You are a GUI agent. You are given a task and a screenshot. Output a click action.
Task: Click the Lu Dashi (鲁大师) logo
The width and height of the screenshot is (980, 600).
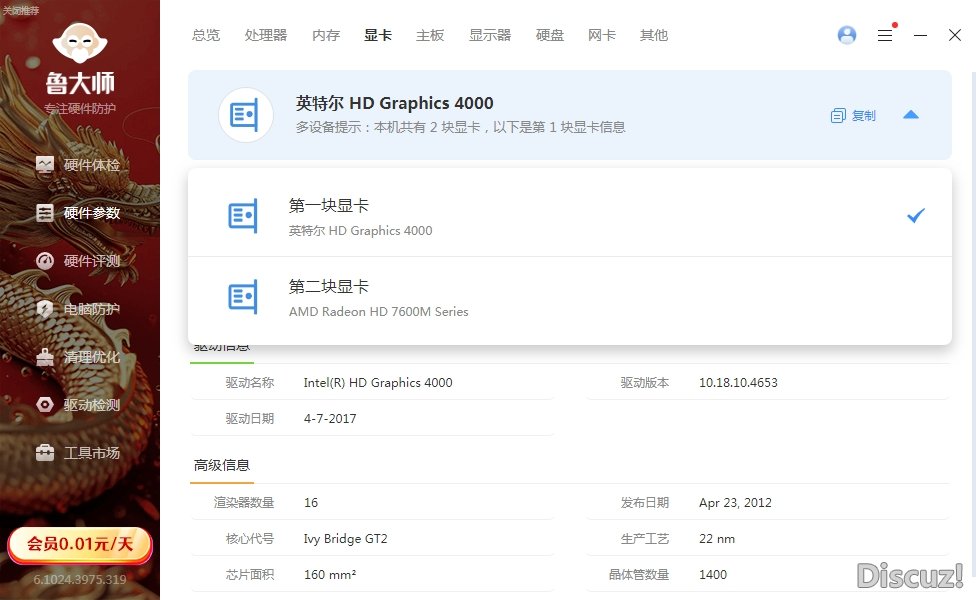80,68
